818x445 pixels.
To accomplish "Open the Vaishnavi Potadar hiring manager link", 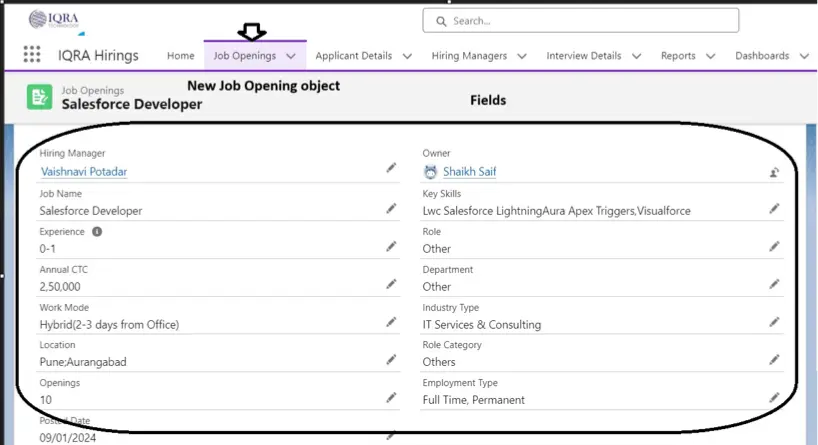I will (84, 171).
